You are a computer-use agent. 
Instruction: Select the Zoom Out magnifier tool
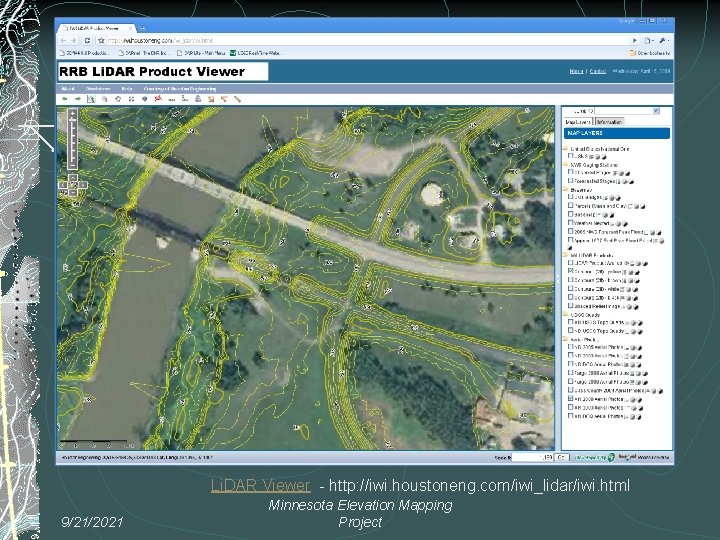(105, 99)
